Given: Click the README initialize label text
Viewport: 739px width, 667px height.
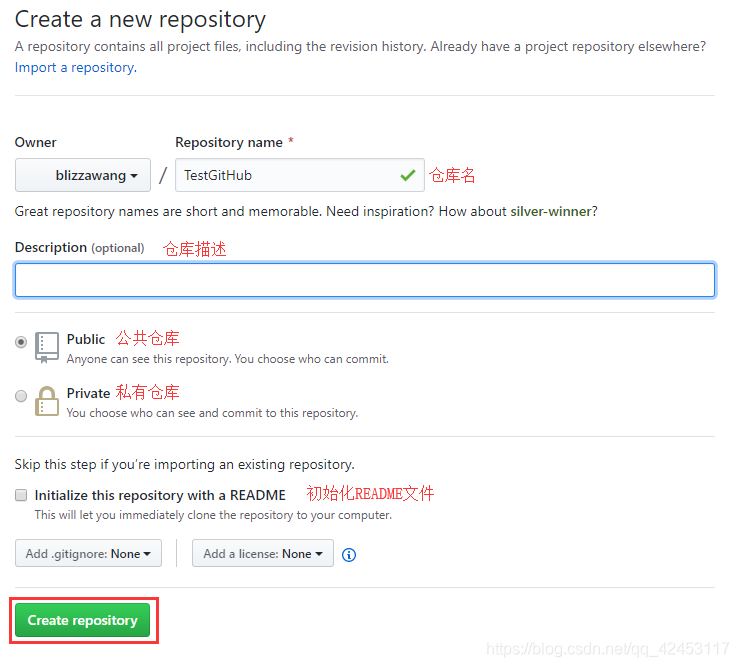Looking at the screenshot, I should click(160, 495).
